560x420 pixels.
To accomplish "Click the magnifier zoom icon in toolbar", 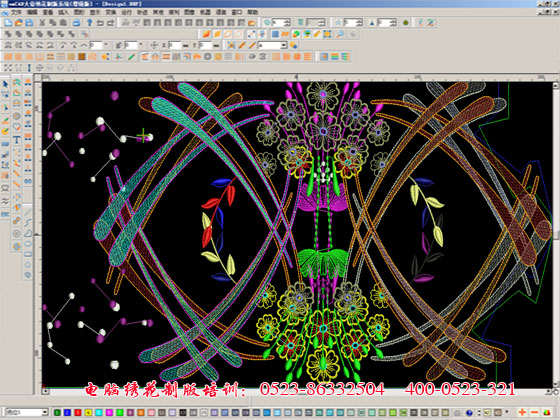I will click(340, 34).
